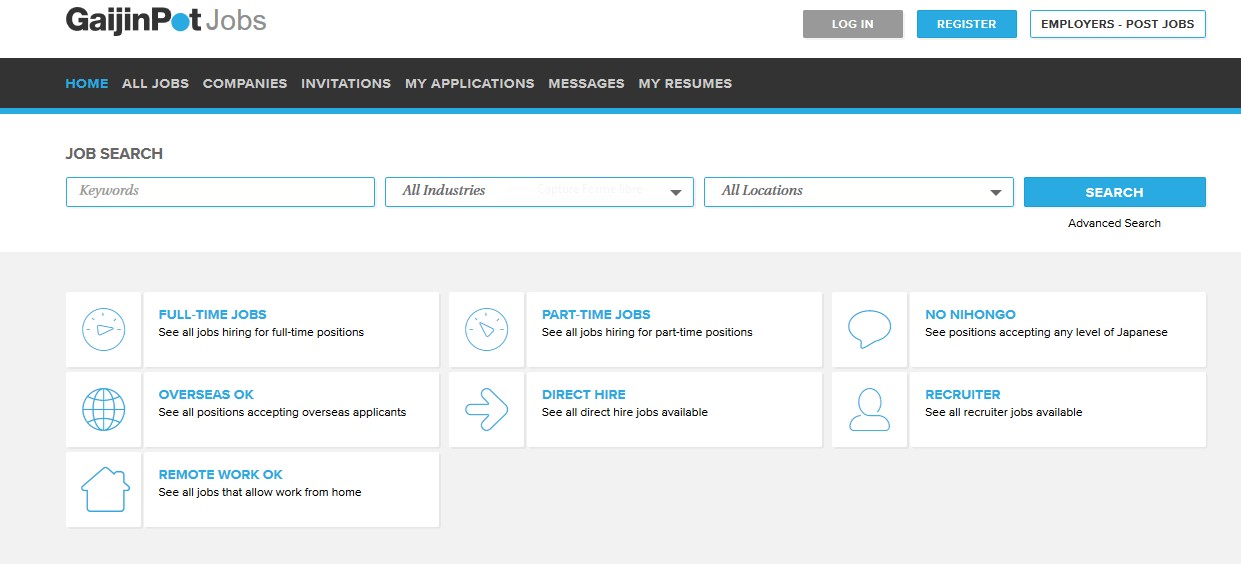The height and width of the screenshot is (564, 1241).
Task: Open the Recruiter link
Action: click(963, 394)
